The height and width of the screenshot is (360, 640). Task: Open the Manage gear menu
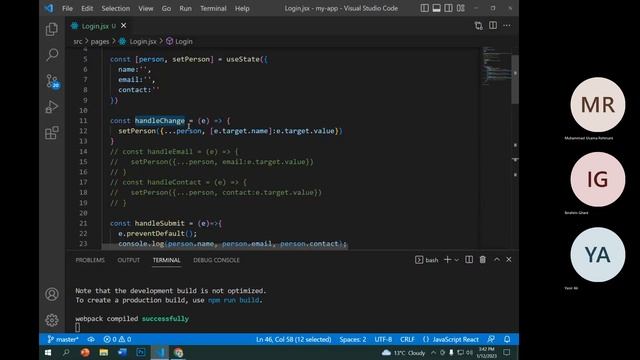pos(52,320)
